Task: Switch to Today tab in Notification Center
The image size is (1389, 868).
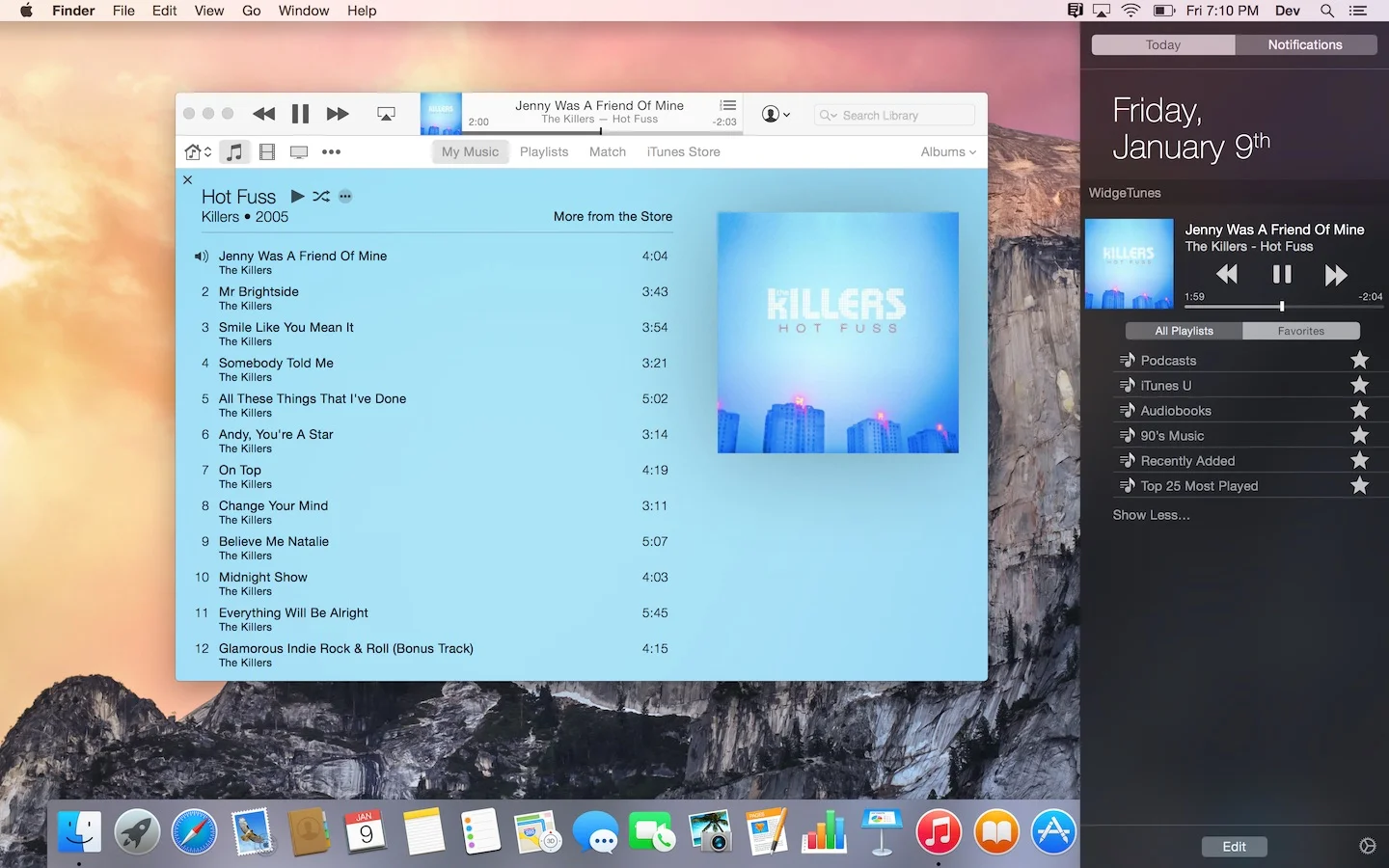Action: (x=1163, y=44)
